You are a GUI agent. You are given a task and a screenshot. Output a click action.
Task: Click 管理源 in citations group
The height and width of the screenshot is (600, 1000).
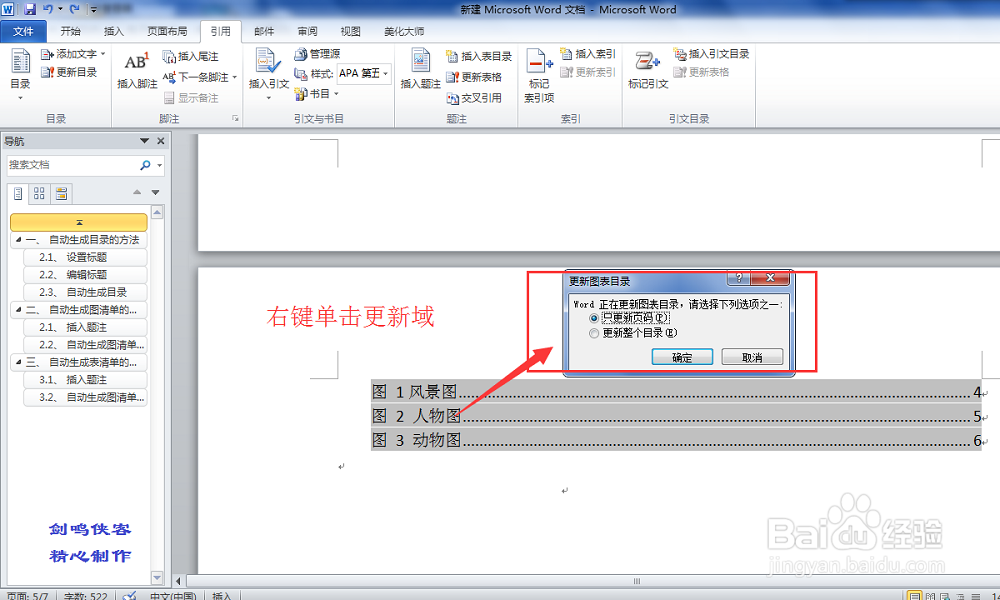pos(317,54)
